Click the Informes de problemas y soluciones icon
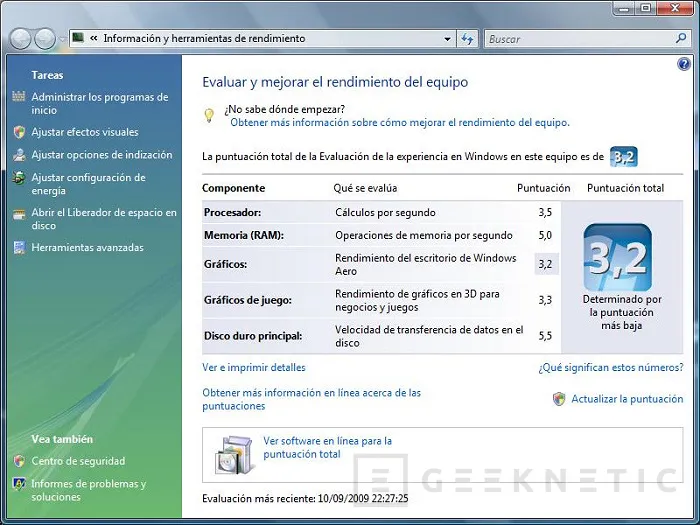Viewport: 700px width, 525px height. coord(19,484)
